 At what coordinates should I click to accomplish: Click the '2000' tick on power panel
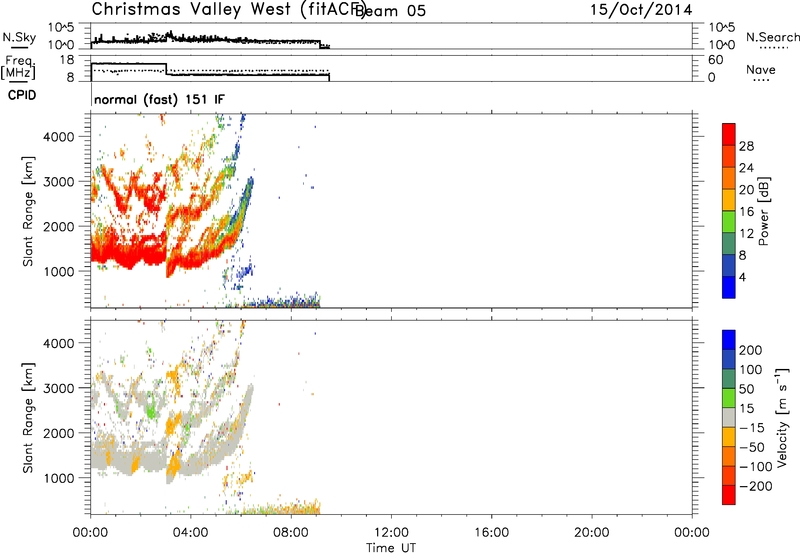pos(59,226)
